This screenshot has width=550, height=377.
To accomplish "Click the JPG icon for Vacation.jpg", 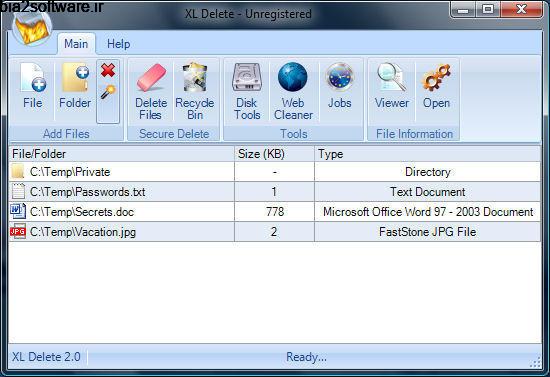I will coord(18,231).
